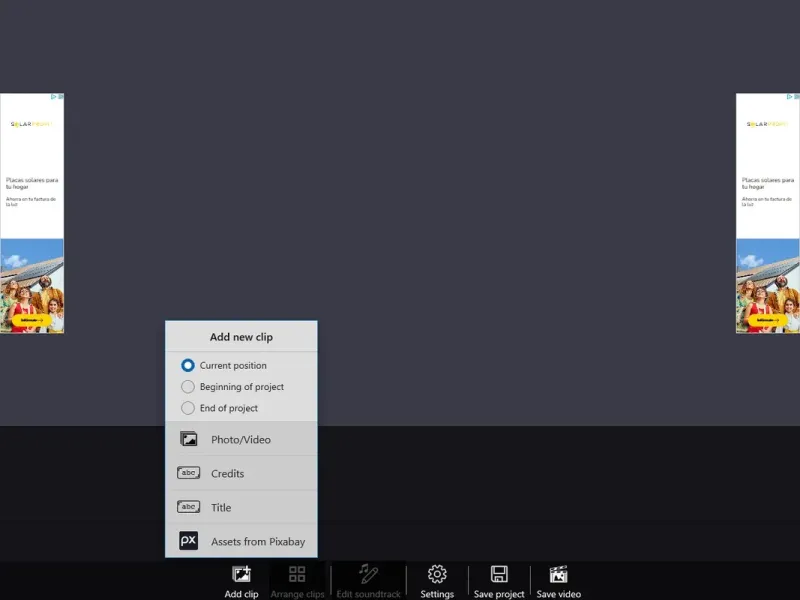Click the Add new clip header text

click(x=241, y=337)
